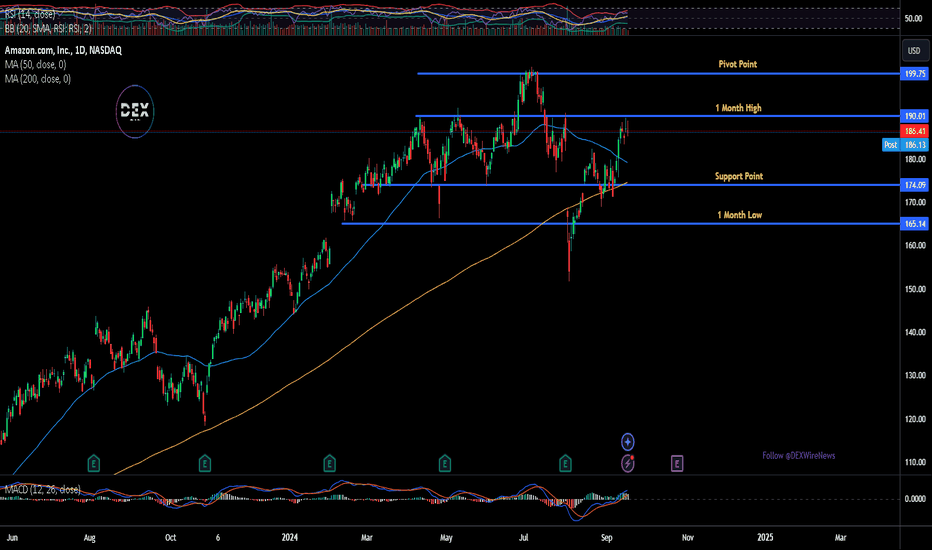Click the 120.00 price axis label
Viewport: 932px width, 550px height.
pos(915,419)
